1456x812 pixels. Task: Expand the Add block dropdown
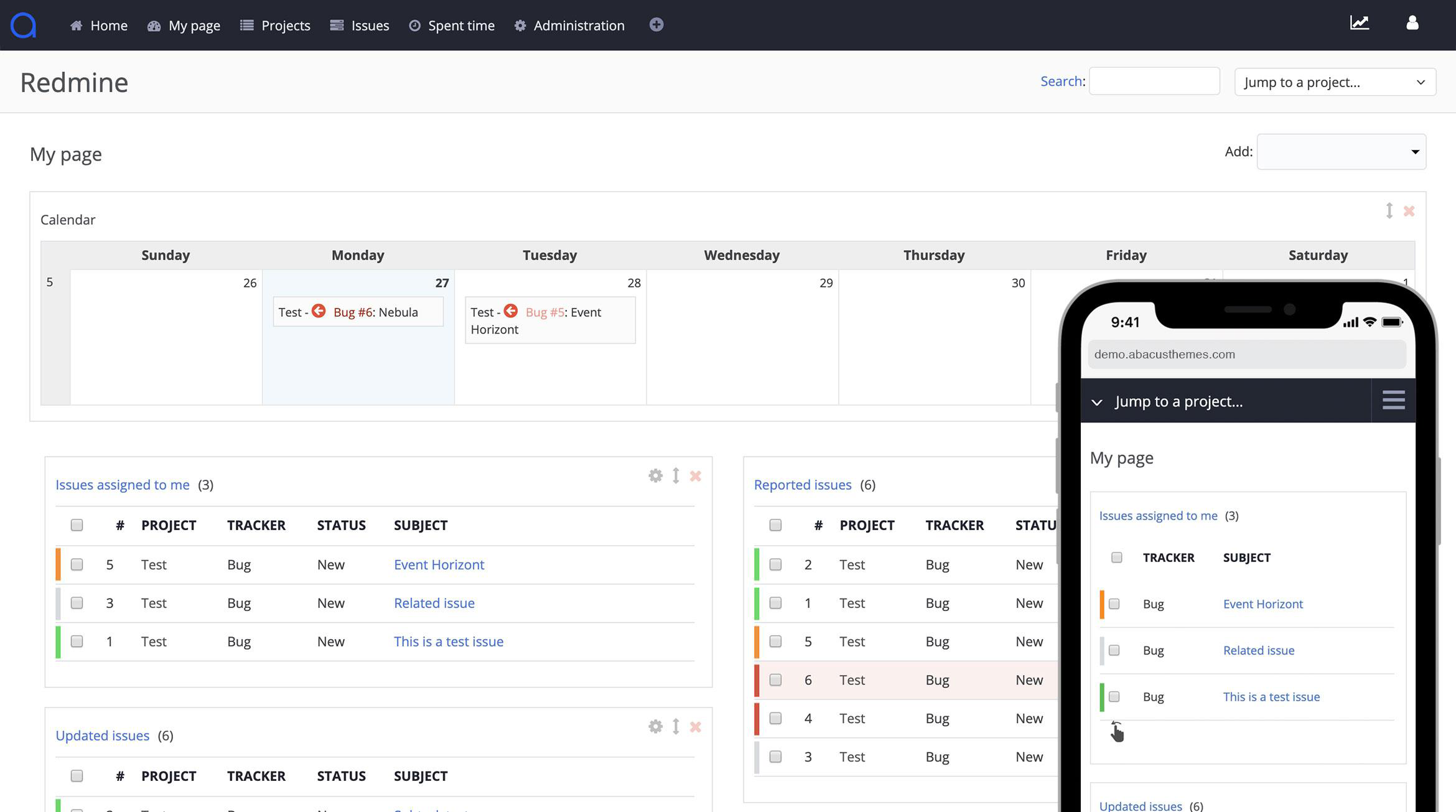point(1341,152)
